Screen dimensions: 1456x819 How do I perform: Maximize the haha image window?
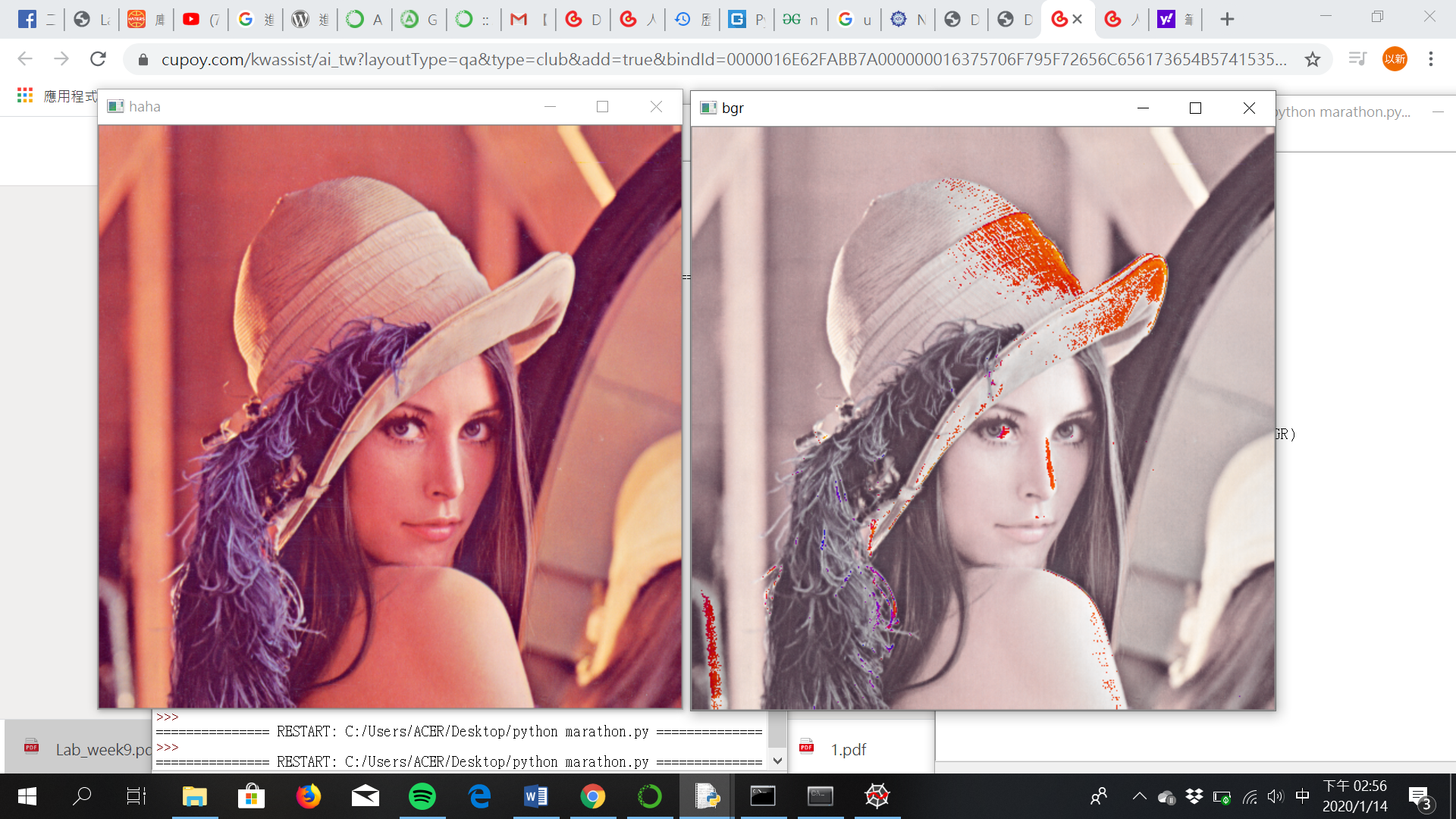[603, 107]
